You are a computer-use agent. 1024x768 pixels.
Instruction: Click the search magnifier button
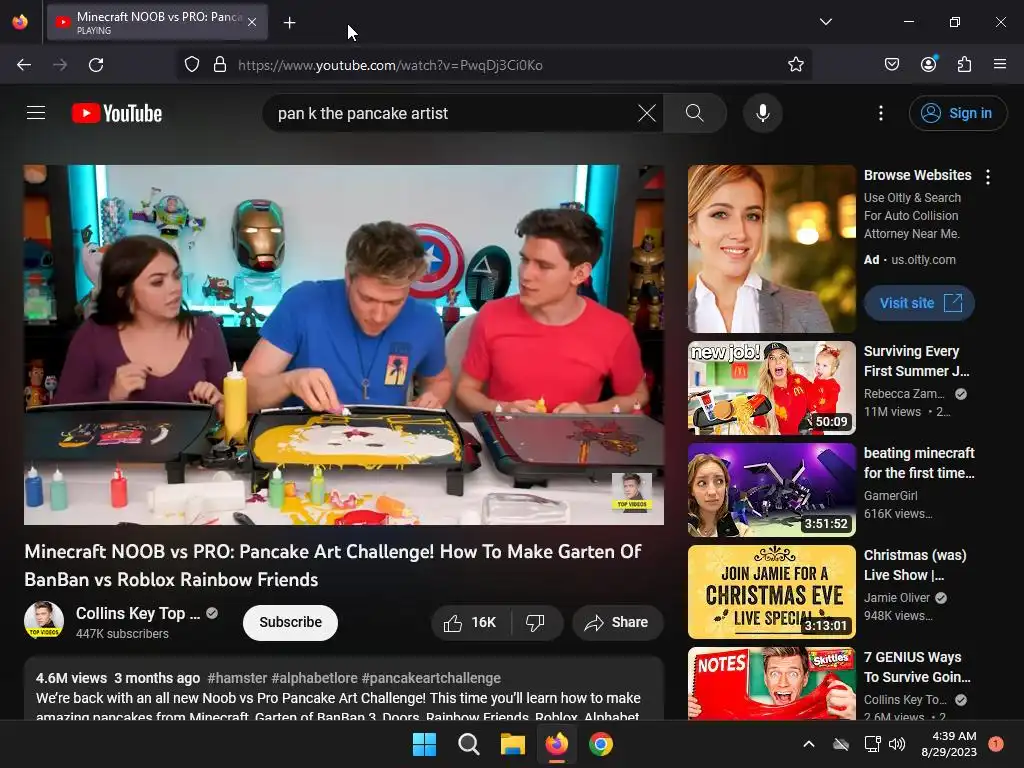695,113
